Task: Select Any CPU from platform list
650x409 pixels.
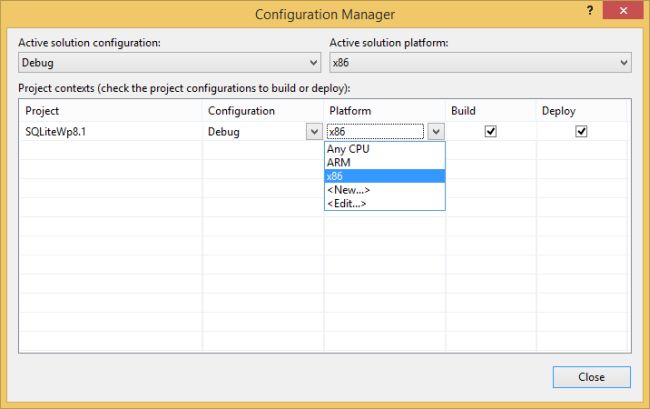Action: click(x=348, y=149)
